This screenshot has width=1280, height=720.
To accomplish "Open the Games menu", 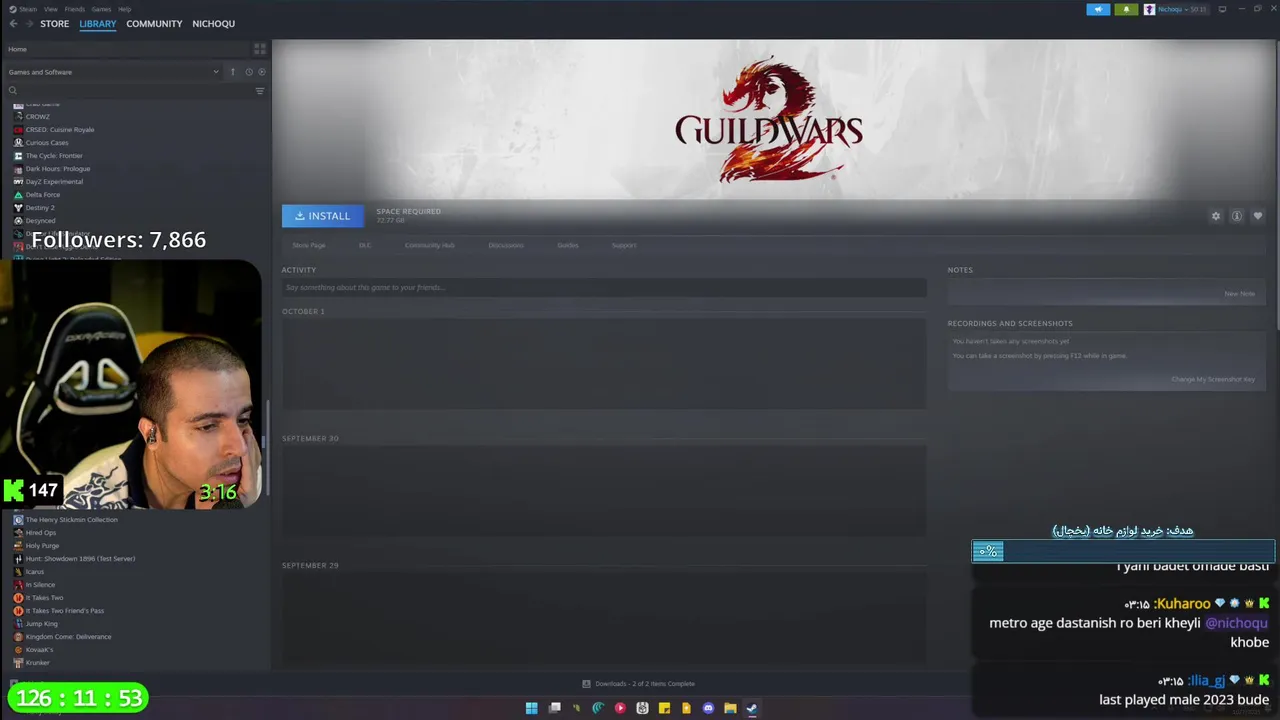I will (101, 9).
